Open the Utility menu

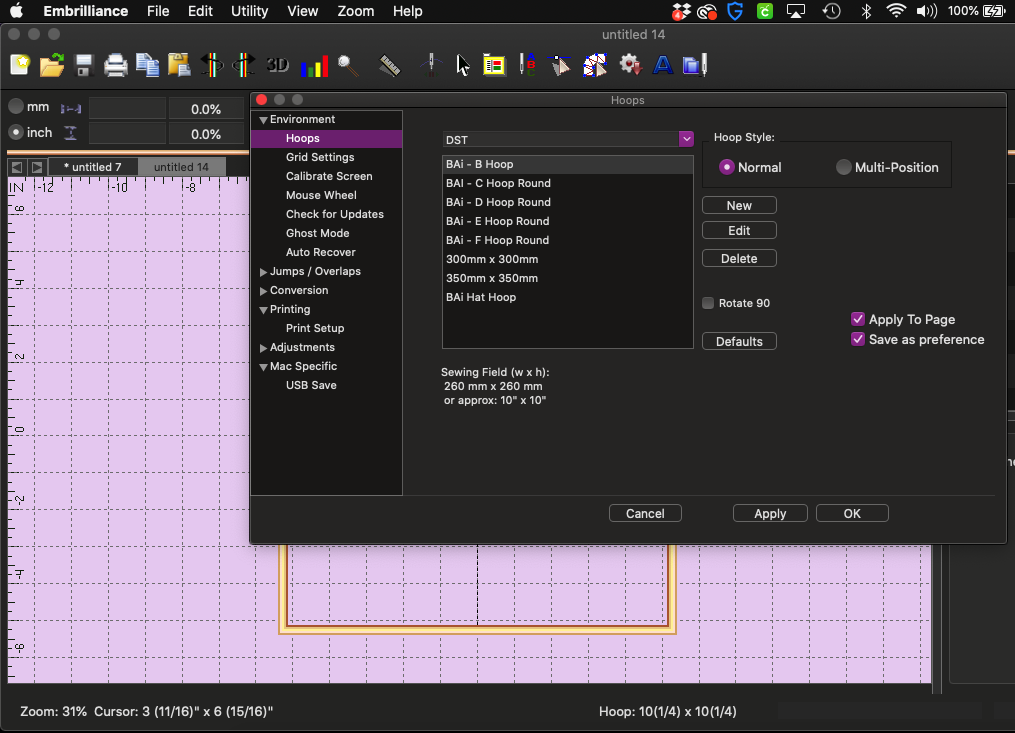pos(249,11)
